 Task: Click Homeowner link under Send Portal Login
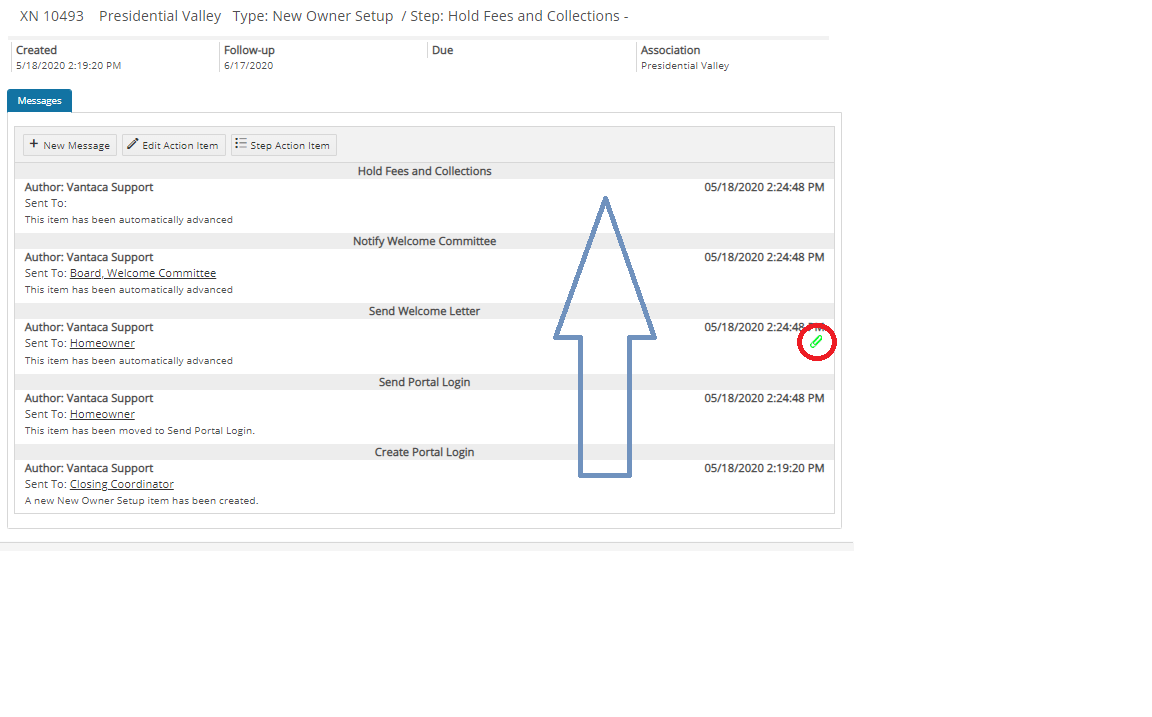(102, 414)
